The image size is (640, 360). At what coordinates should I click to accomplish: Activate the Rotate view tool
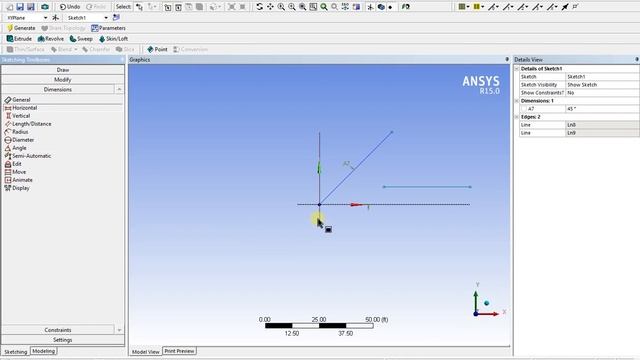tap(260, 7)
